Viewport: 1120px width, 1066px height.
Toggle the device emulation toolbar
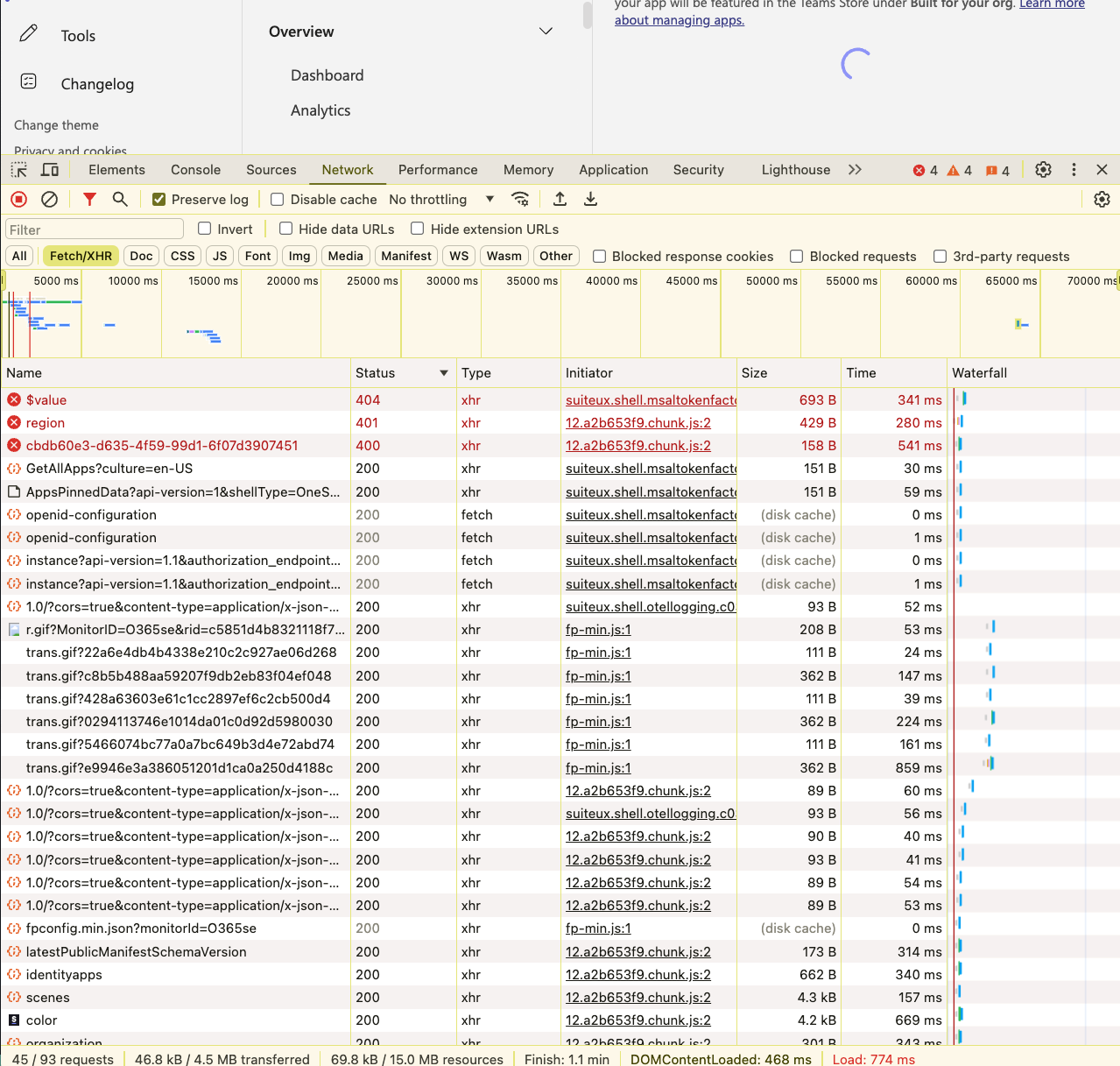click(49, 169)
